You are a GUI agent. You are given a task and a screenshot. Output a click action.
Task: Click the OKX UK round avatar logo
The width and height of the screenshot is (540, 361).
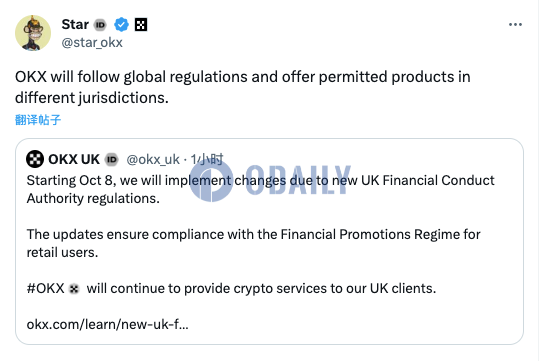click(x=35, y=159)
